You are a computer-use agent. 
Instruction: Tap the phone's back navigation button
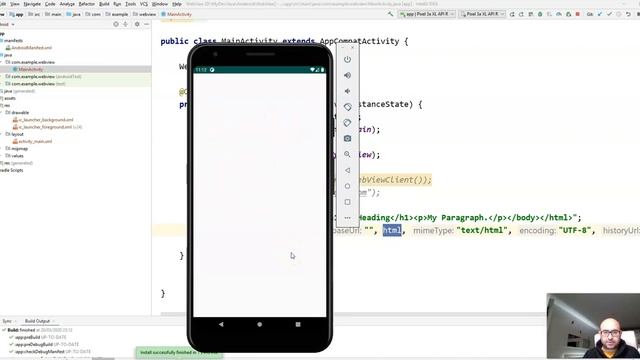coord(221,324)
